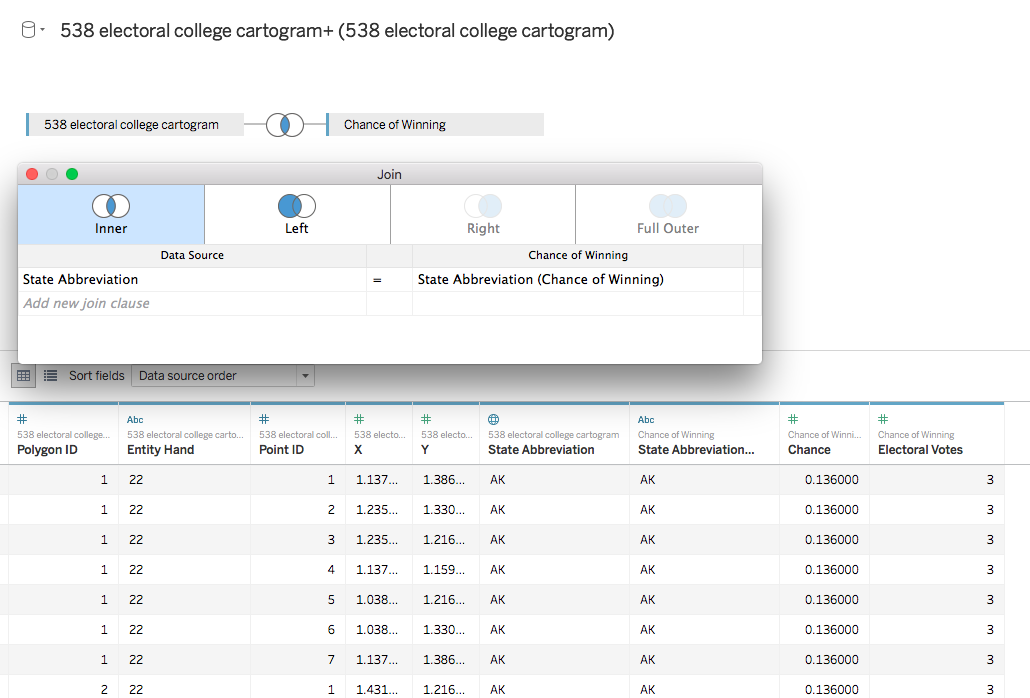Click the number type icon for Polygon ID
Screen dimensions: 1030x698
point(22,420)
